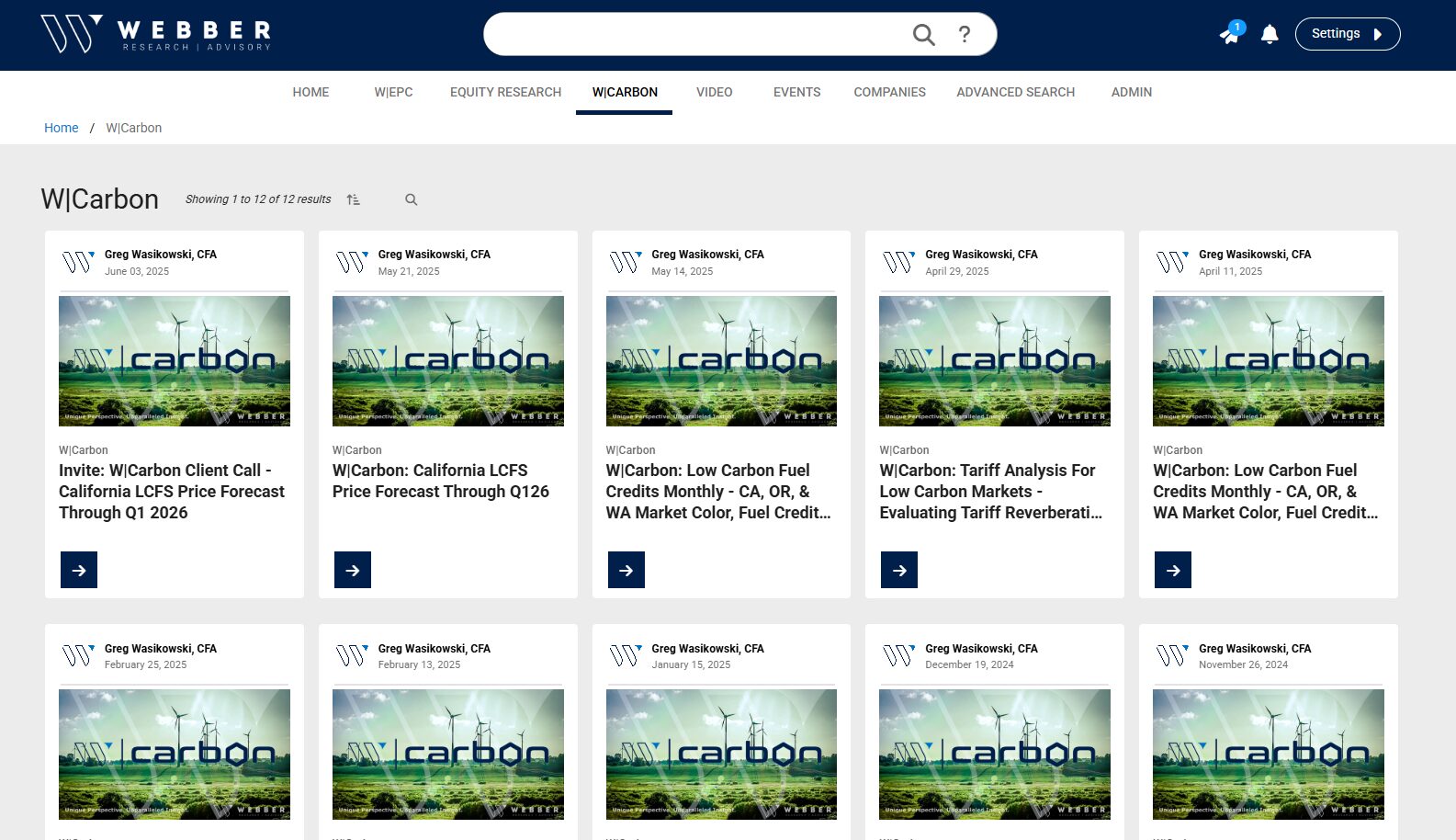Open 'California LCFS Price Forecast Through Q126' title

(x=441, y=481)
